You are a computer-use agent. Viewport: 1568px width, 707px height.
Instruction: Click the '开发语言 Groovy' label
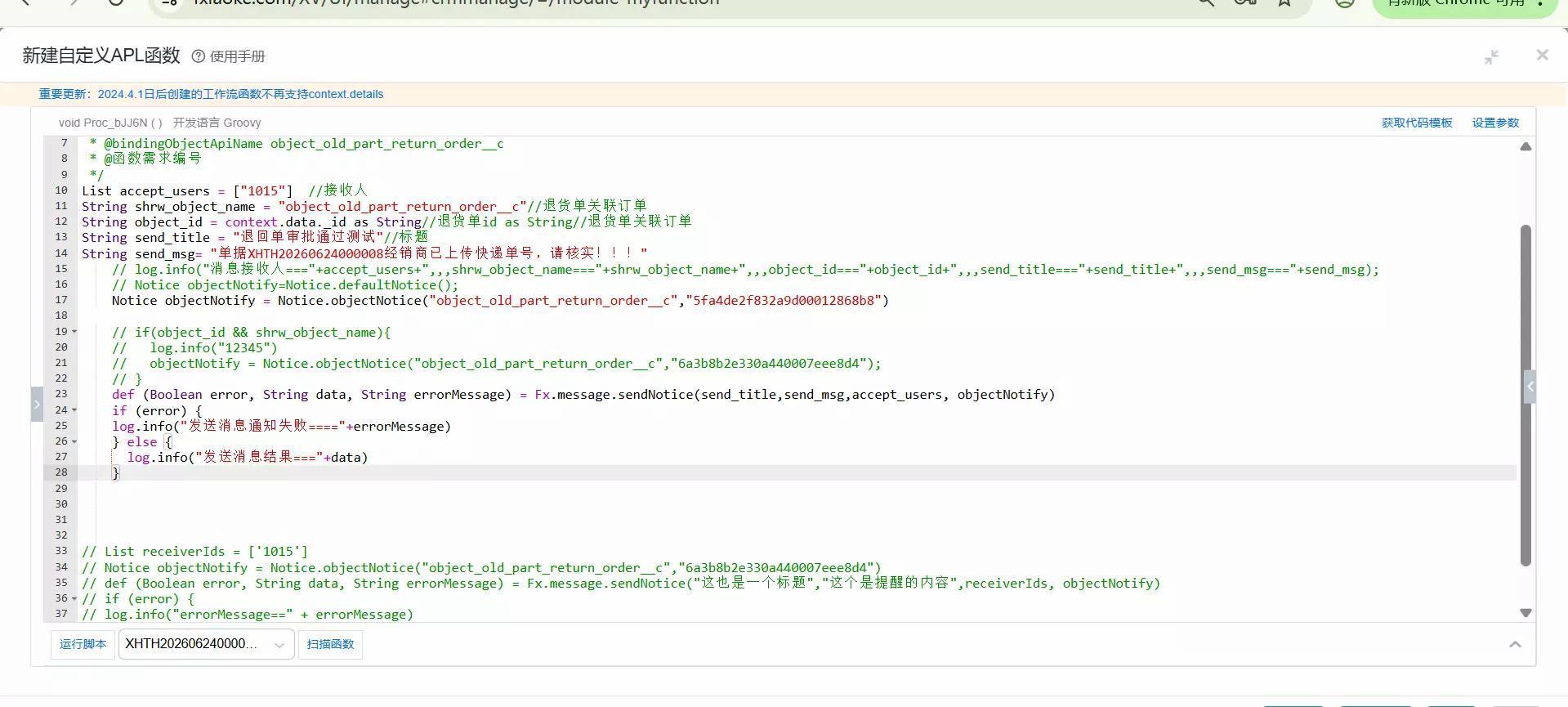point(217,123)
